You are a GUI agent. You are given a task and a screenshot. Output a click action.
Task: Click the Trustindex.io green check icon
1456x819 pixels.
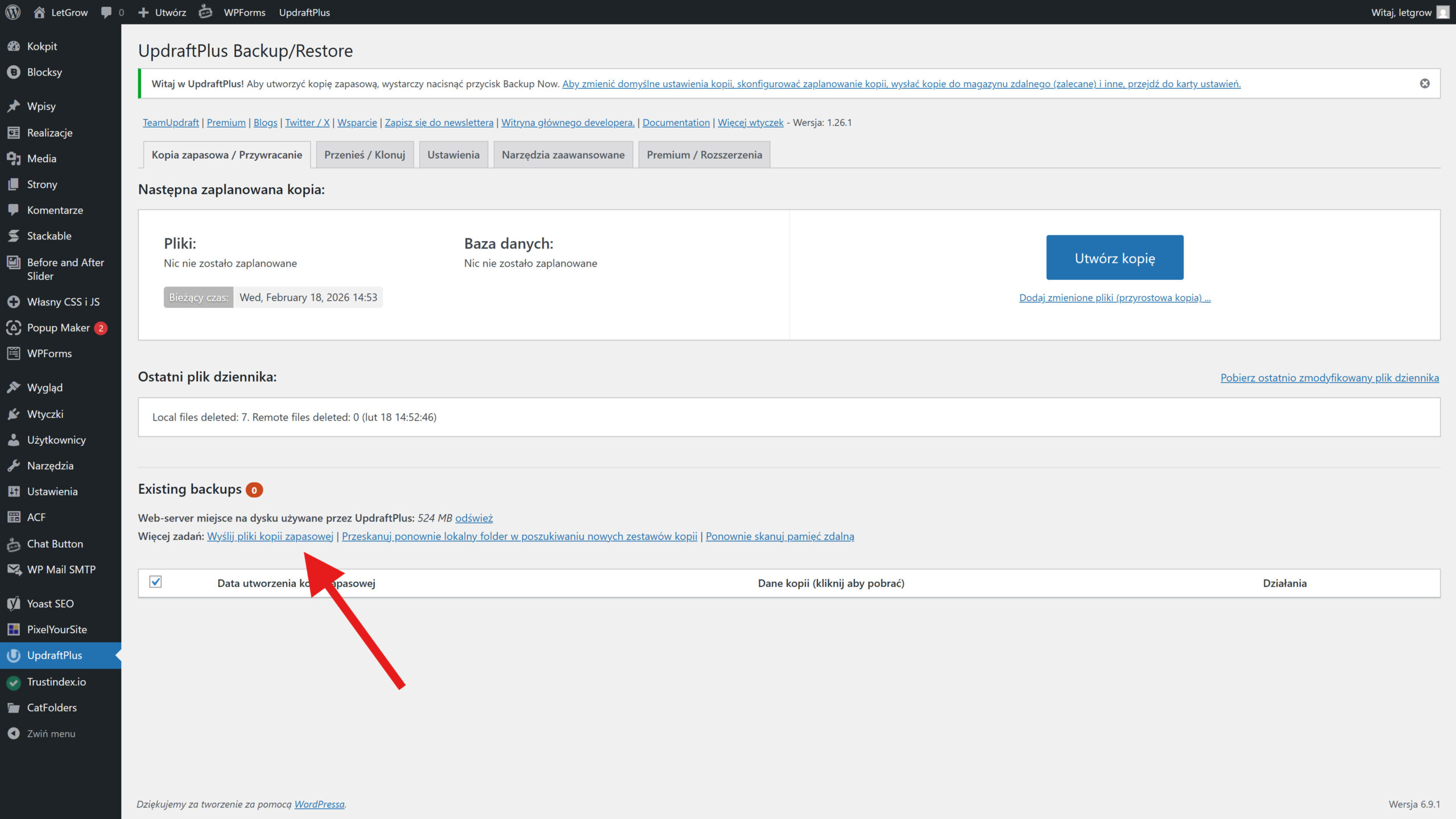[14, 681]
